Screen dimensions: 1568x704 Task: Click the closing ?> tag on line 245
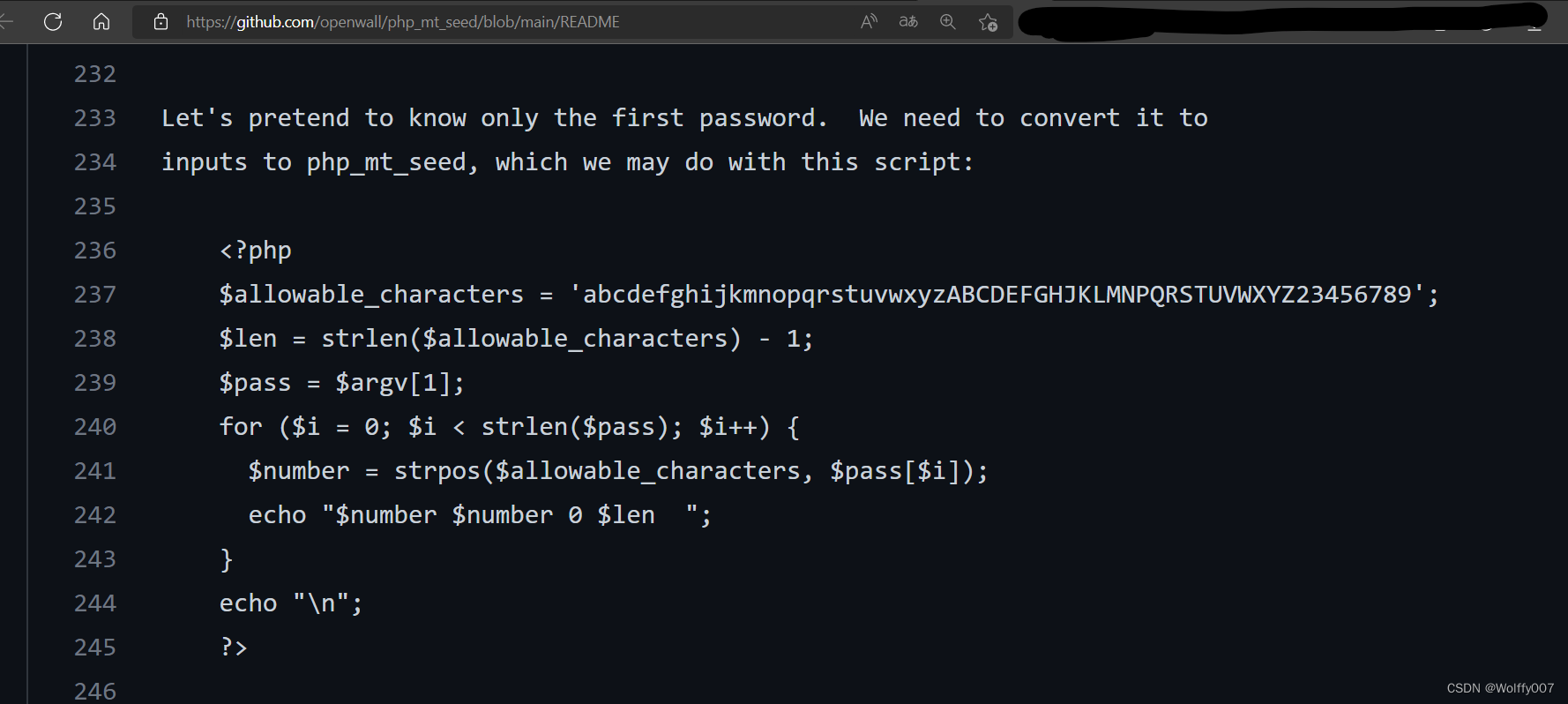coord(234,648)
